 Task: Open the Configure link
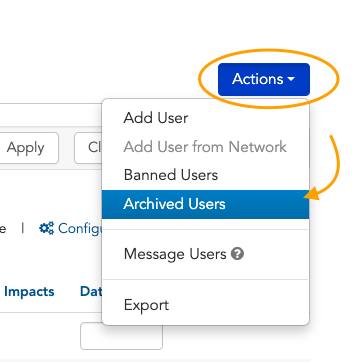[81, 228]
